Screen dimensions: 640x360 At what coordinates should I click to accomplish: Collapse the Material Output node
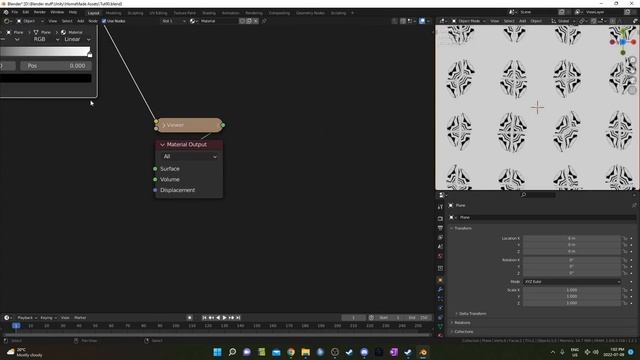point(162,144)
